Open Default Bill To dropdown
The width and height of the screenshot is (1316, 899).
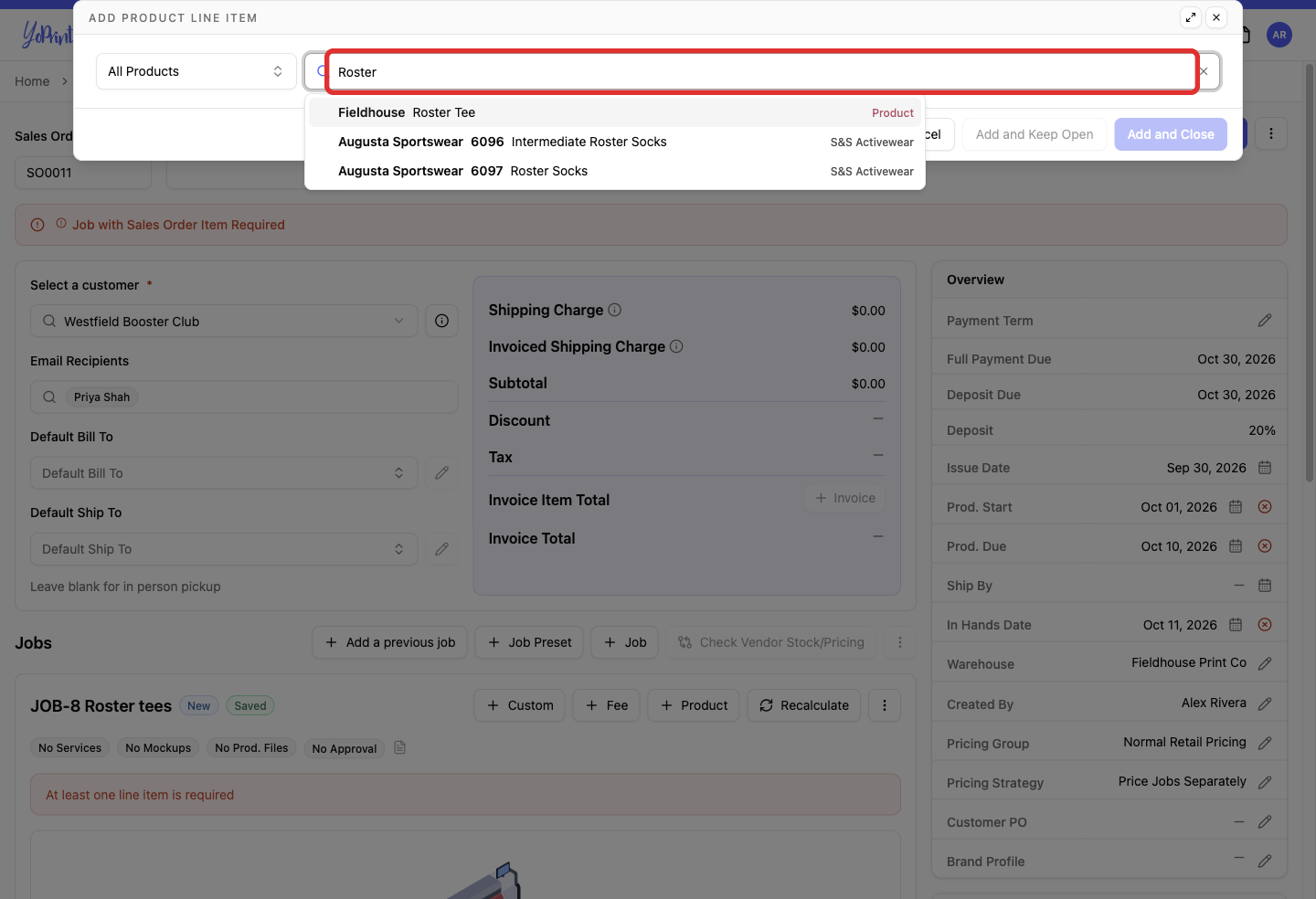click(224, 472)
